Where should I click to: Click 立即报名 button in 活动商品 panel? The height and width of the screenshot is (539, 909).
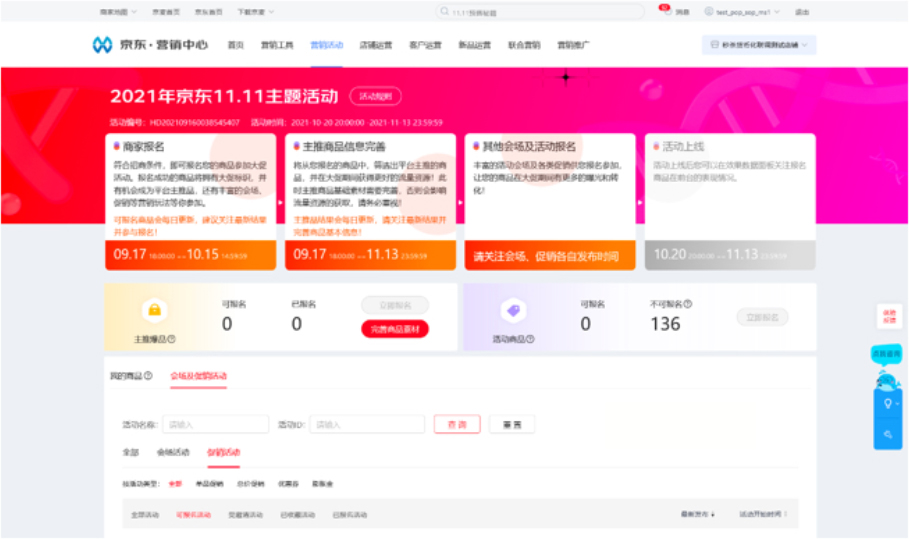tap(762, 317)
